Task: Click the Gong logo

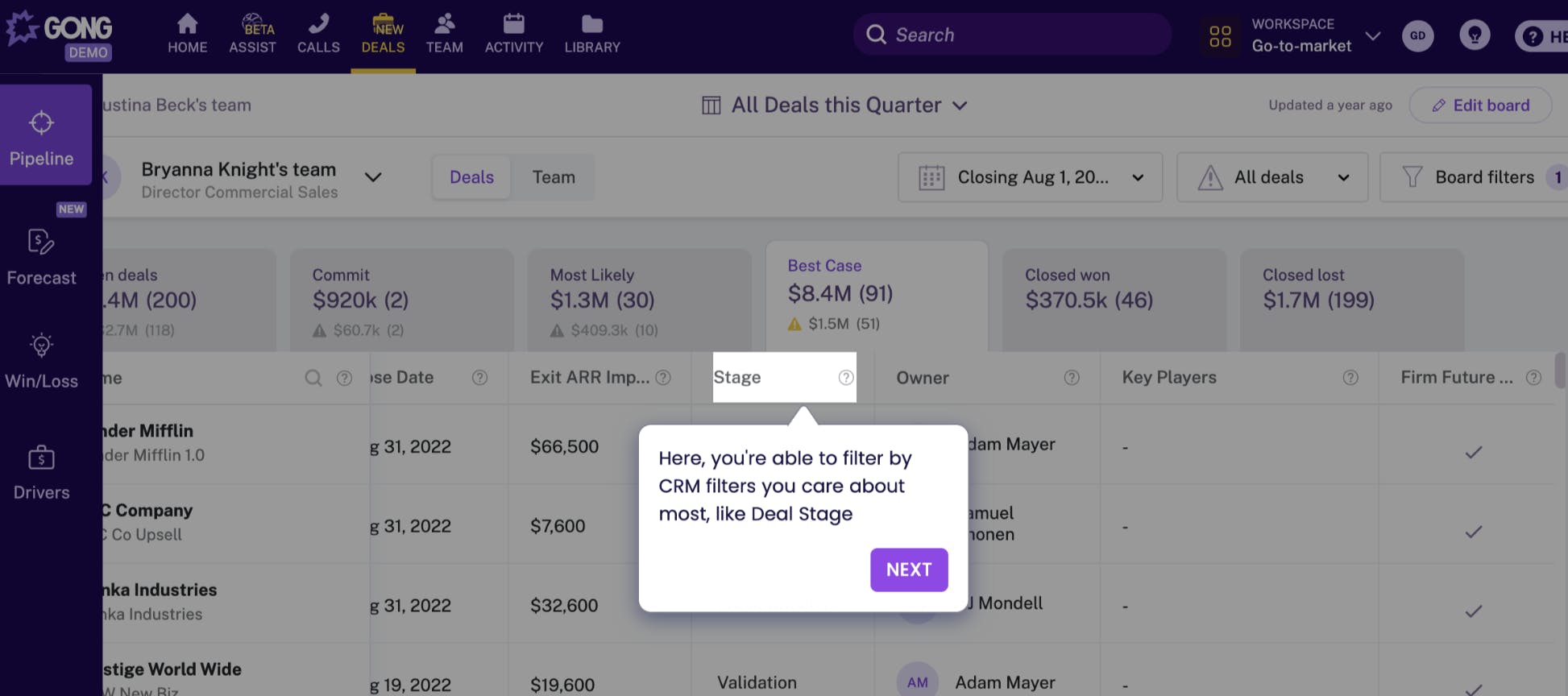Action: click(60, 35)
